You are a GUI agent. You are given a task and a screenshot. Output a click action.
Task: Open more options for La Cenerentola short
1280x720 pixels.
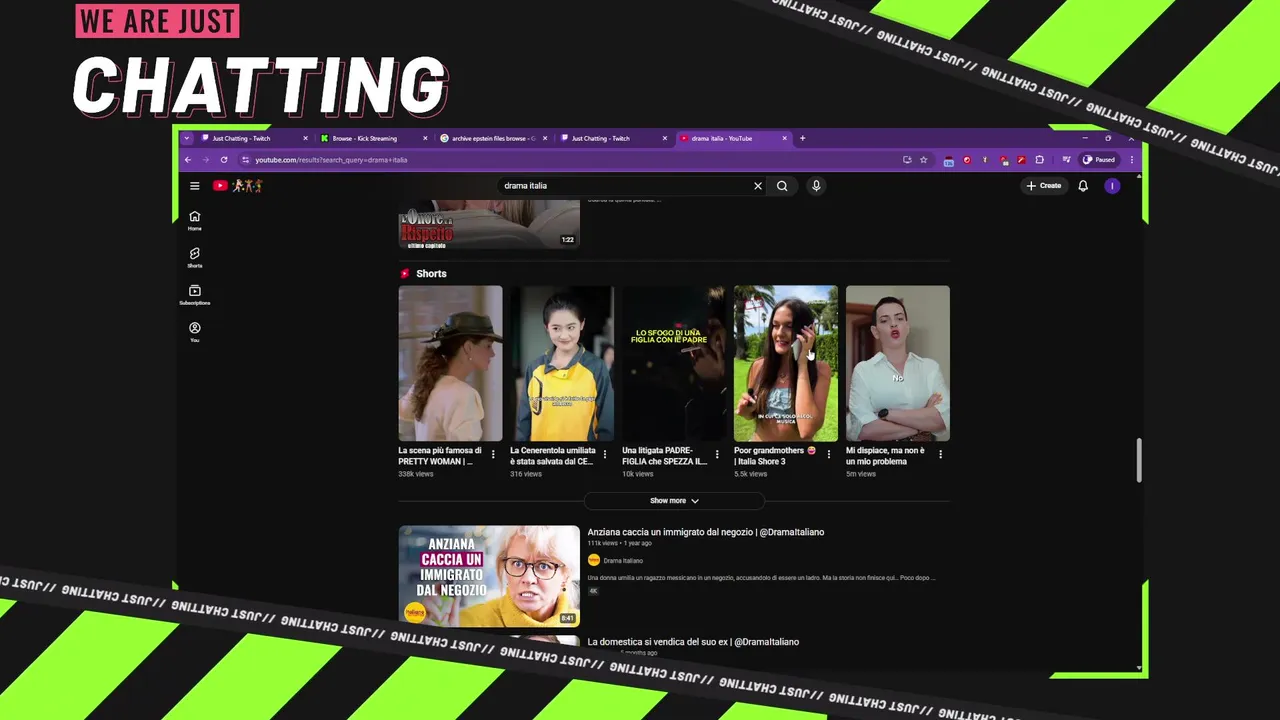point(605,455)
